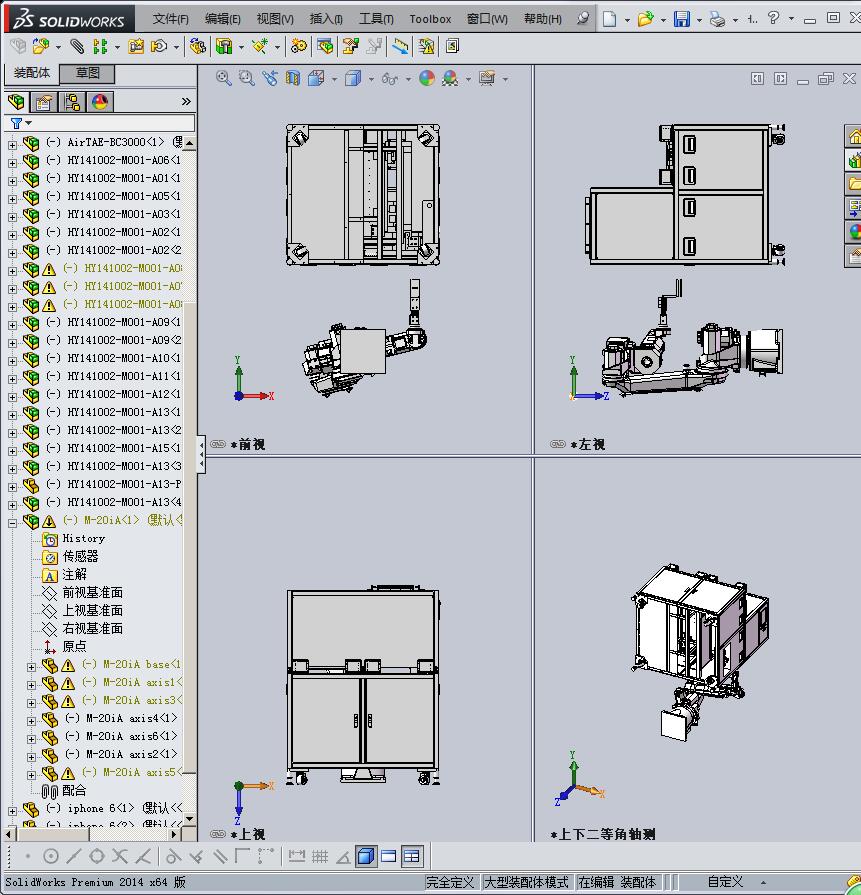This screenshot has height=895, width=861.
Task: Click the Print icon in top toolbar
Action: point(717,19)
